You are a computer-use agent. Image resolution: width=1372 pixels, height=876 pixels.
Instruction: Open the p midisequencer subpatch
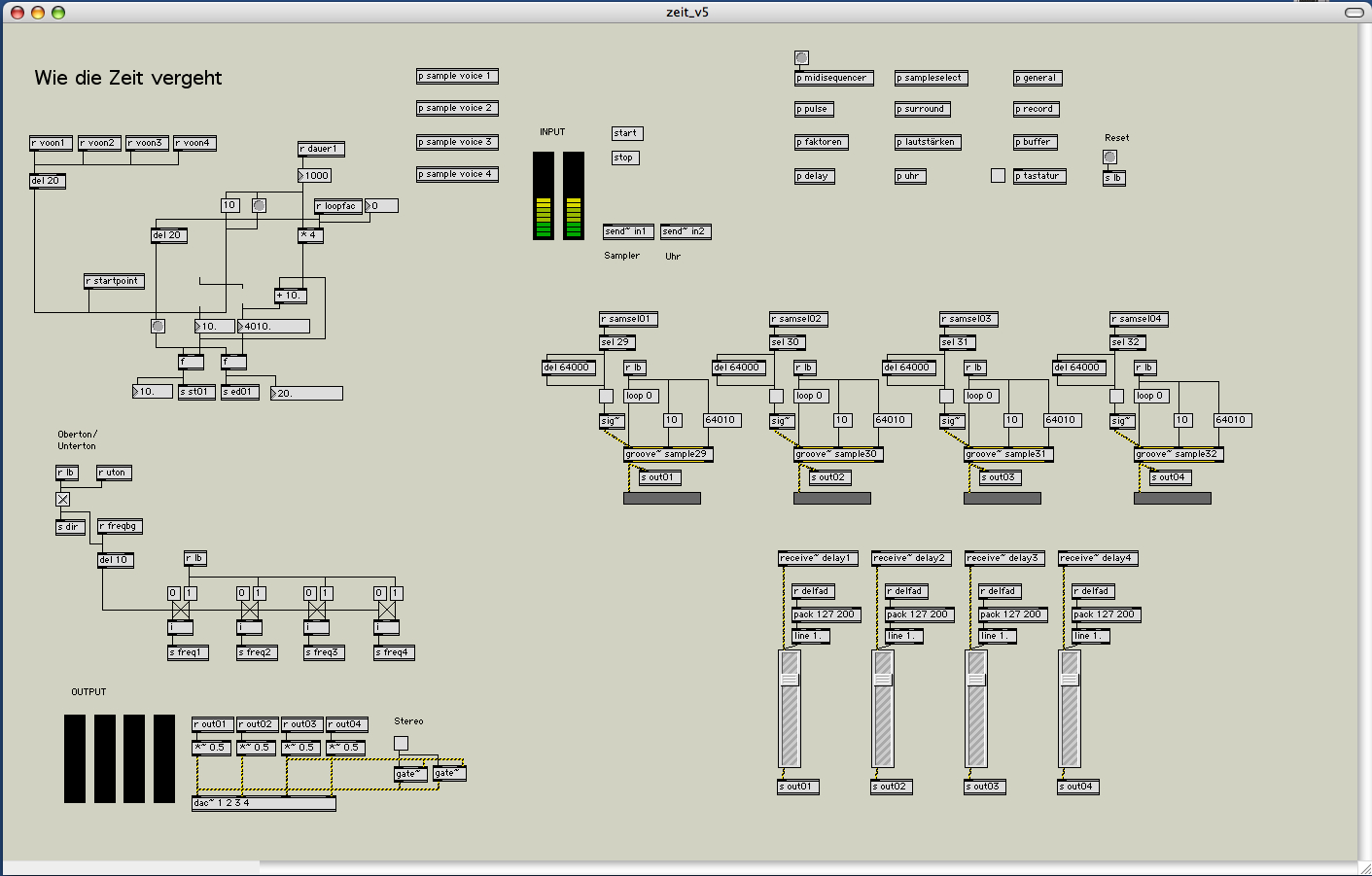point(834,78)
